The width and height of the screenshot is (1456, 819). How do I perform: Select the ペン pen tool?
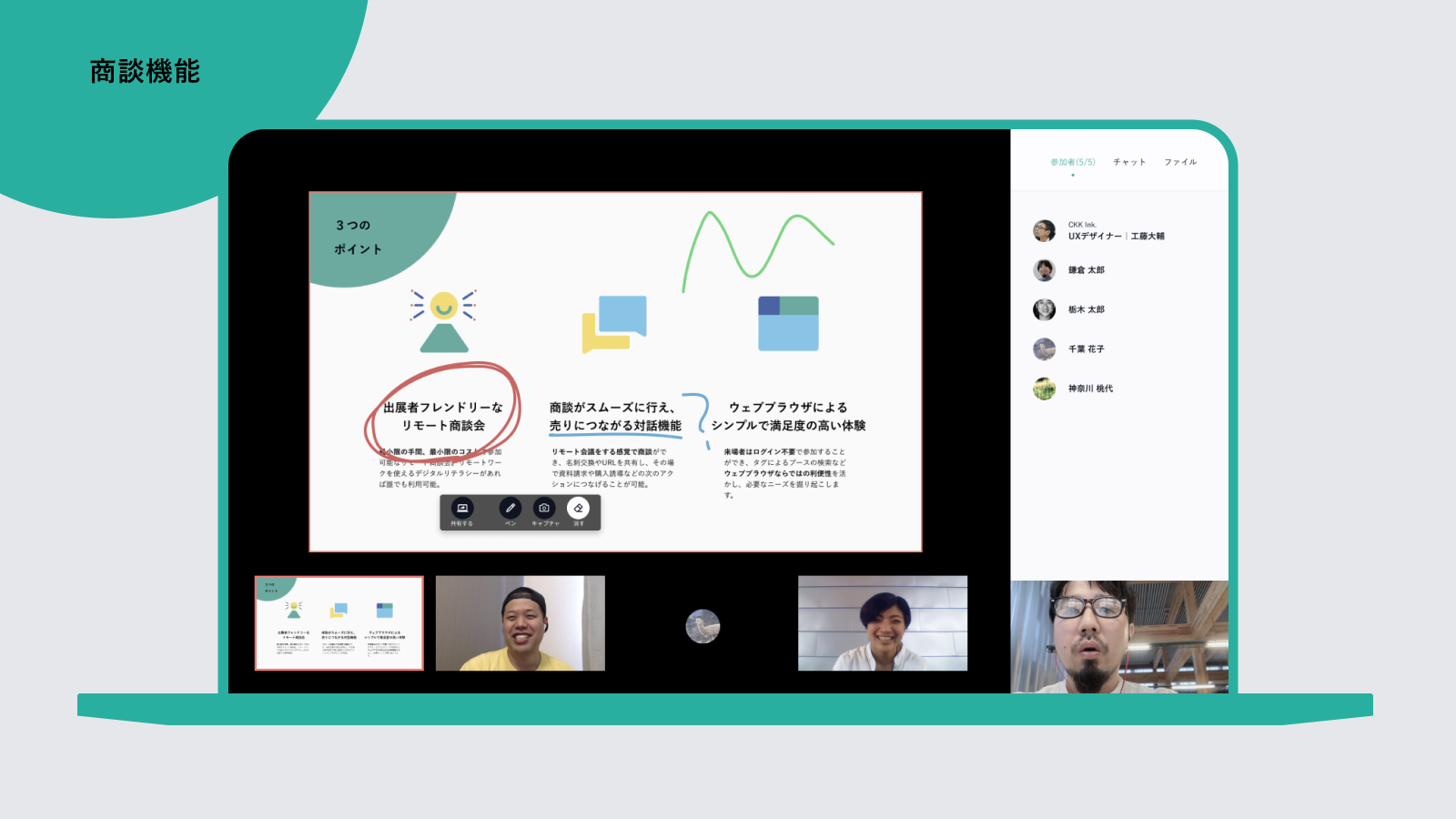(511, 508)
